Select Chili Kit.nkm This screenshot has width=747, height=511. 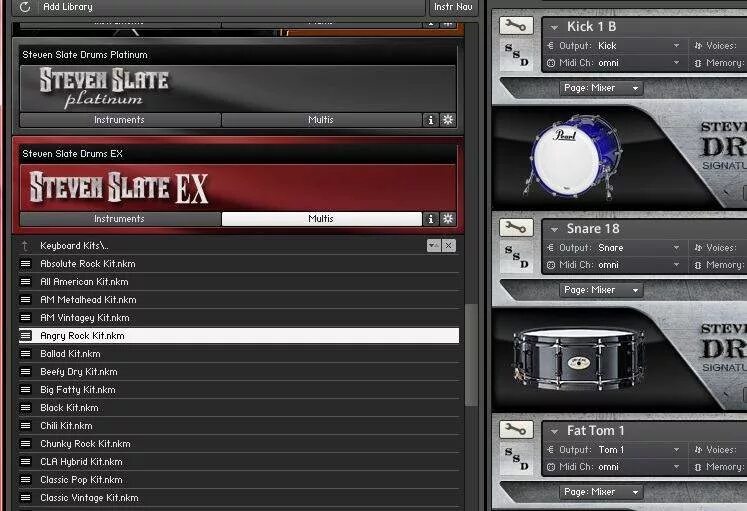coord(239,425)
